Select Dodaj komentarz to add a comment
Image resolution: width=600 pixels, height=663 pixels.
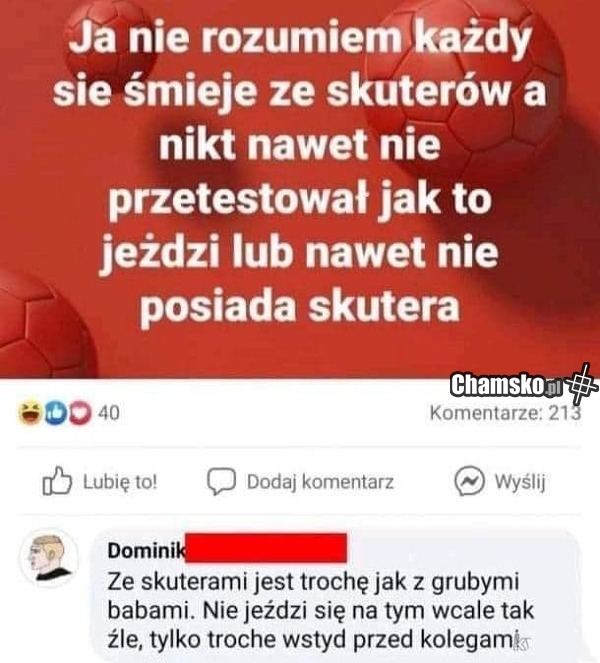(x=320, y=482)
